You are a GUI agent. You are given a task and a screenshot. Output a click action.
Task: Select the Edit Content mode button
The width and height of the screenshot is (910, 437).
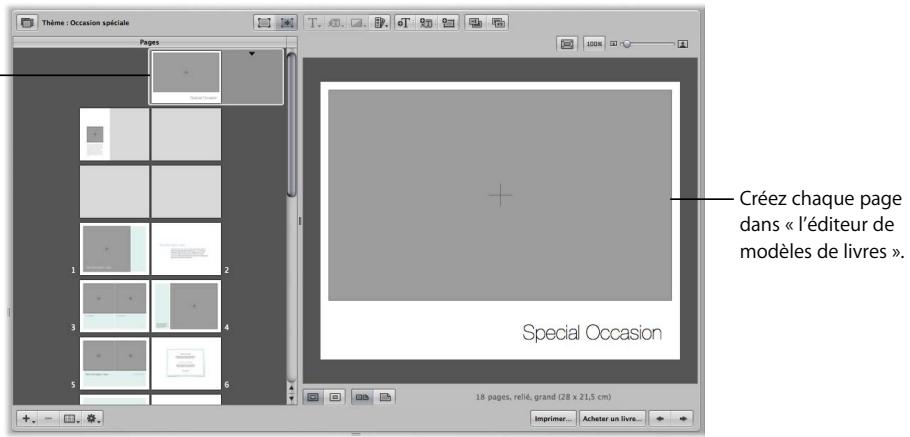tap(264, 23)
